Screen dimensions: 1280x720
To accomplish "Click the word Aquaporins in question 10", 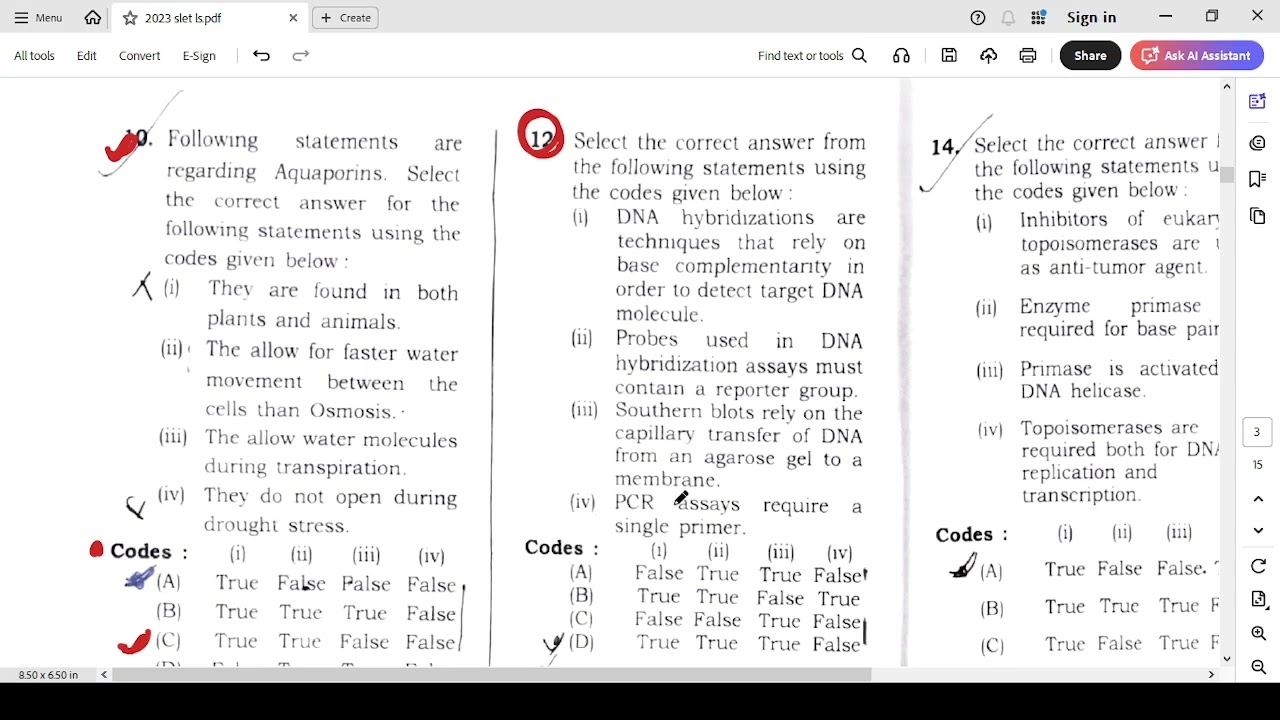I will pyautogui.click(x=330, y=173).
